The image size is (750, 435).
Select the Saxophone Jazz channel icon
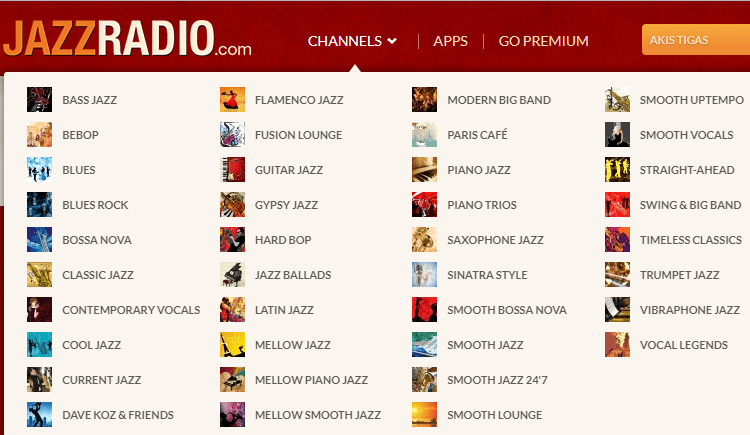click(x=424, y=239)
